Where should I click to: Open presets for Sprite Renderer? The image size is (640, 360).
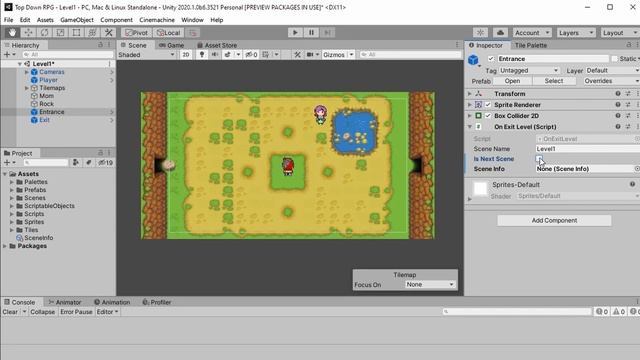(x=628, y=105)
